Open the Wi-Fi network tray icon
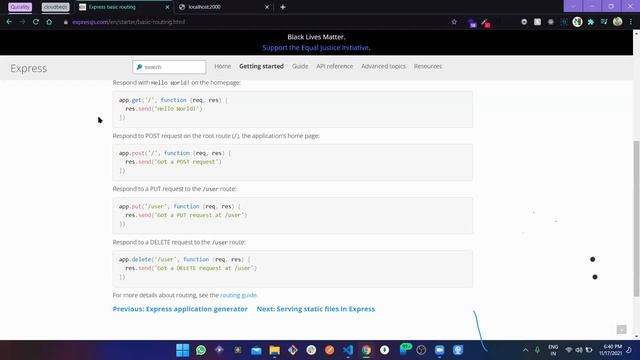This screenshot has width=640, height=360. click(568, 350)
